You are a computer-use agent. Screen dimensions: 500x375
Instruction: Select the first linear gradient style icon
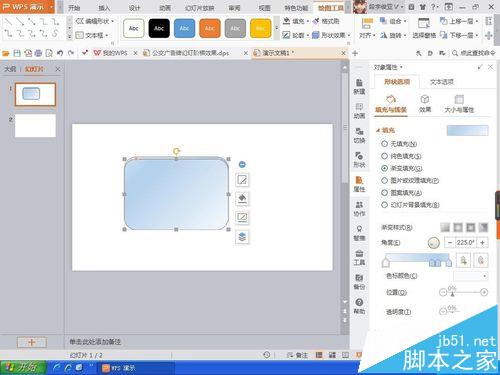[x=445, y=227]
